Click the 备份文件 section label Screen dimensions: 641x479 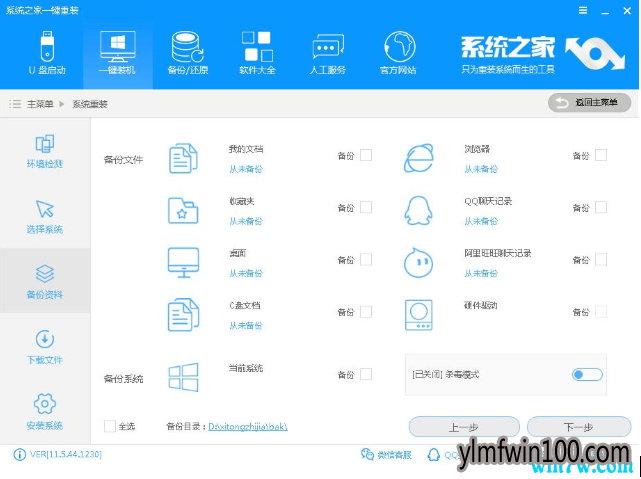[x=123, y=160]
